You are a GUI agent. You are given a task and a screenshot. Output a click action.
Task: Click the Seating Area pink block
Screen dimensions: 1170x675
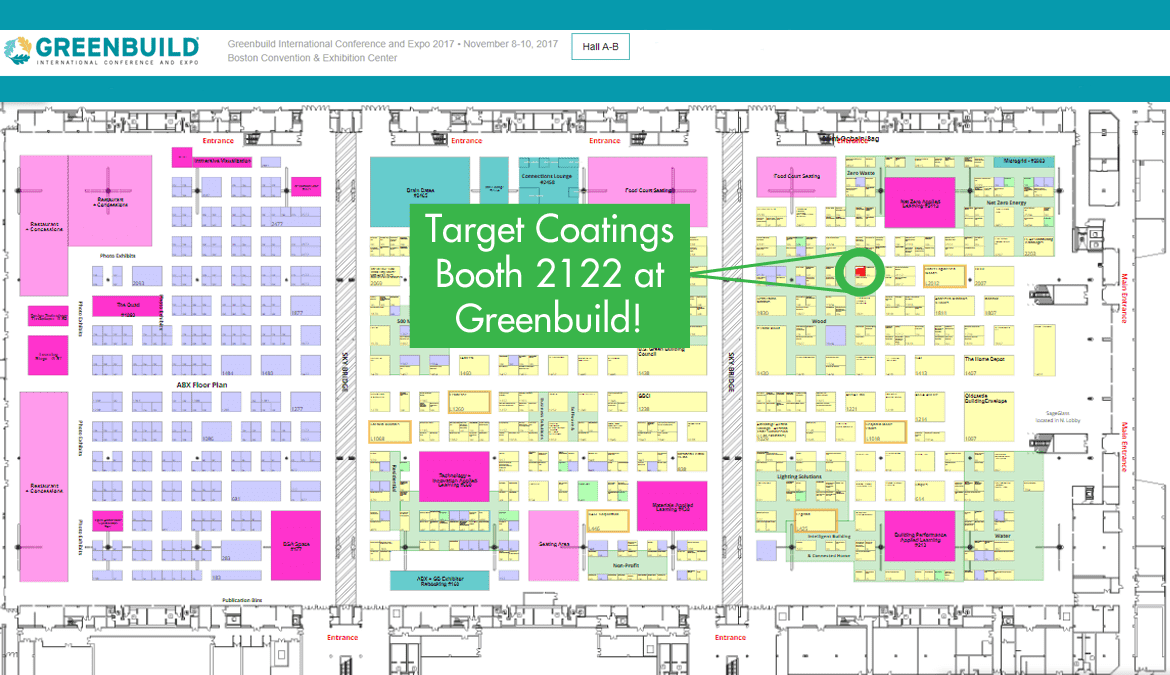coord(554,543)
